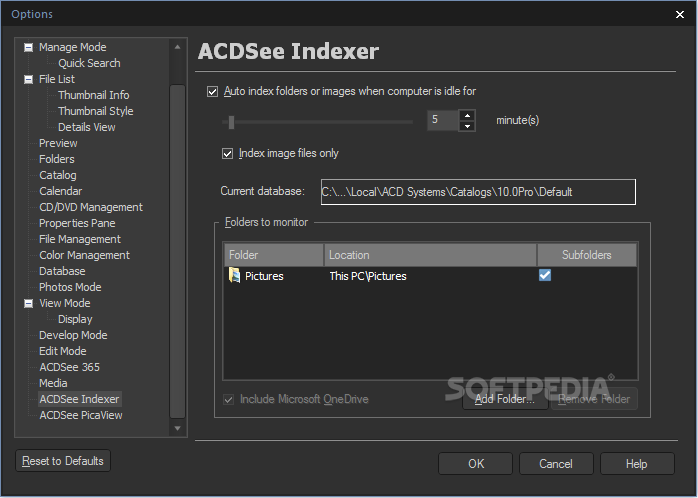Open Color Management options

click(x=84, y=255)
